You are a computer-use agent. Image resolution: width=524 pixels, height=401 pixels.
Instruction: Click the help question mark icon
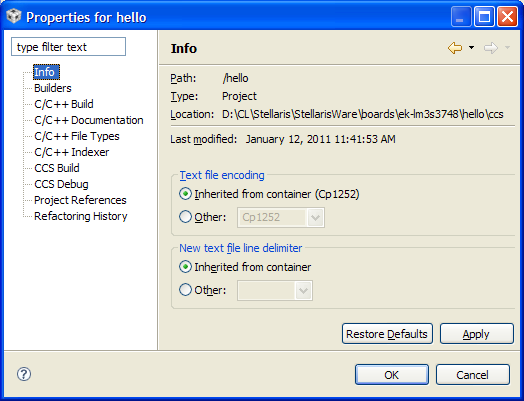point(24,374)
